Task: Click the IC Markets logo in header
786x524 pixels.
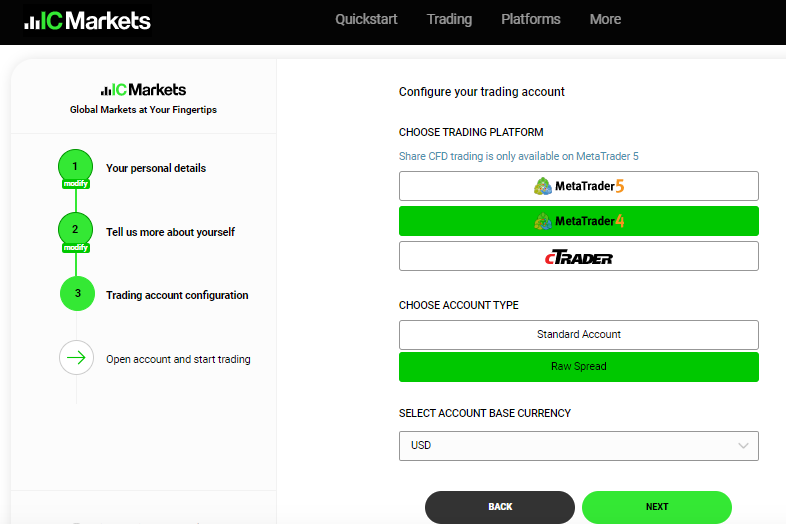Action: pos(87,21)
